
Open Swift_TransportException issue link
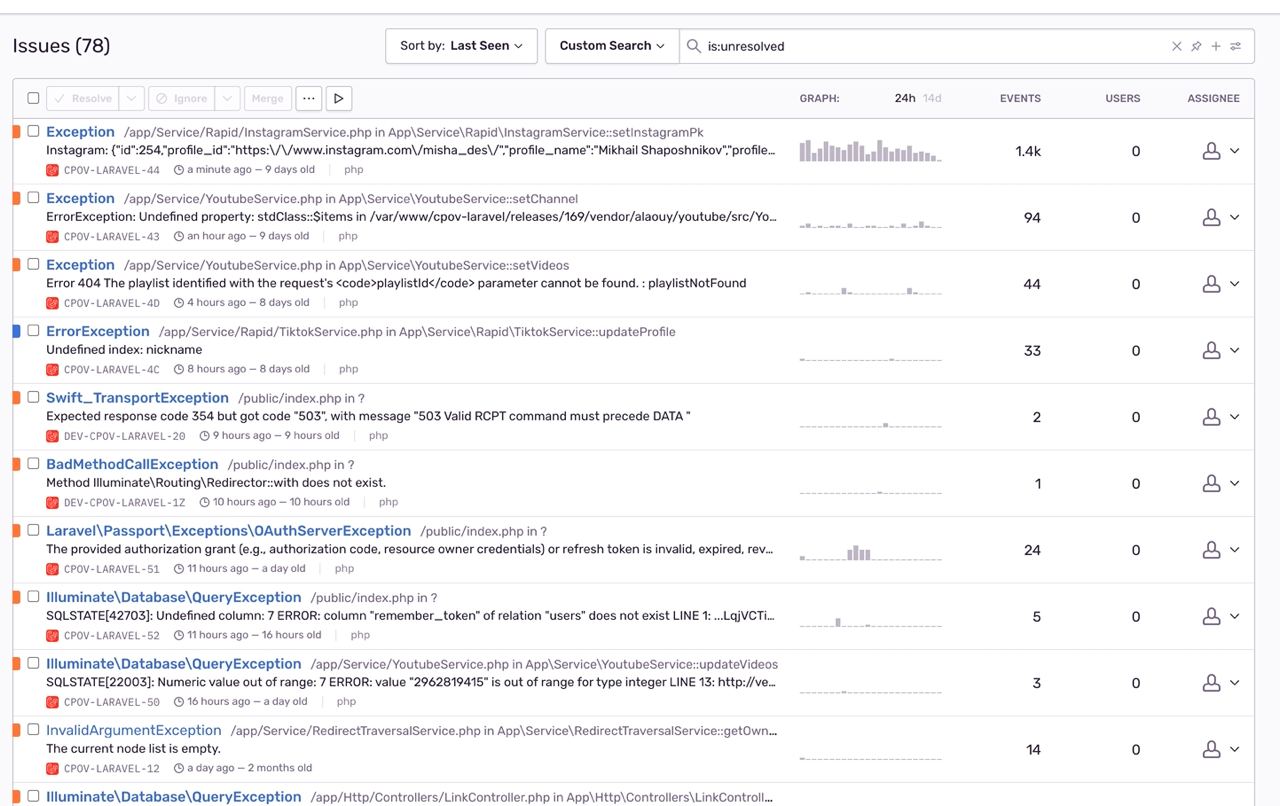click(137, 397)
